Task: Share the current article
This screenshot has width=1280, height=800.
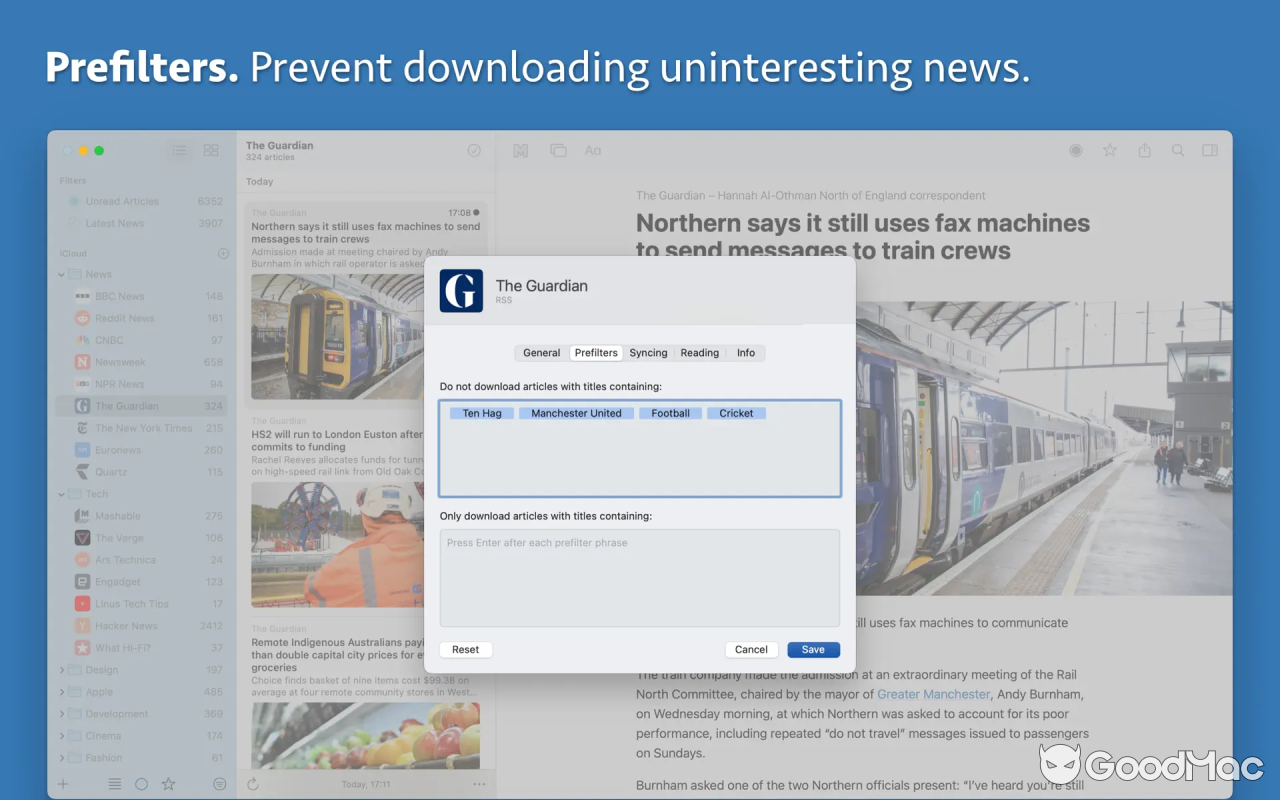Action: 1144,150
